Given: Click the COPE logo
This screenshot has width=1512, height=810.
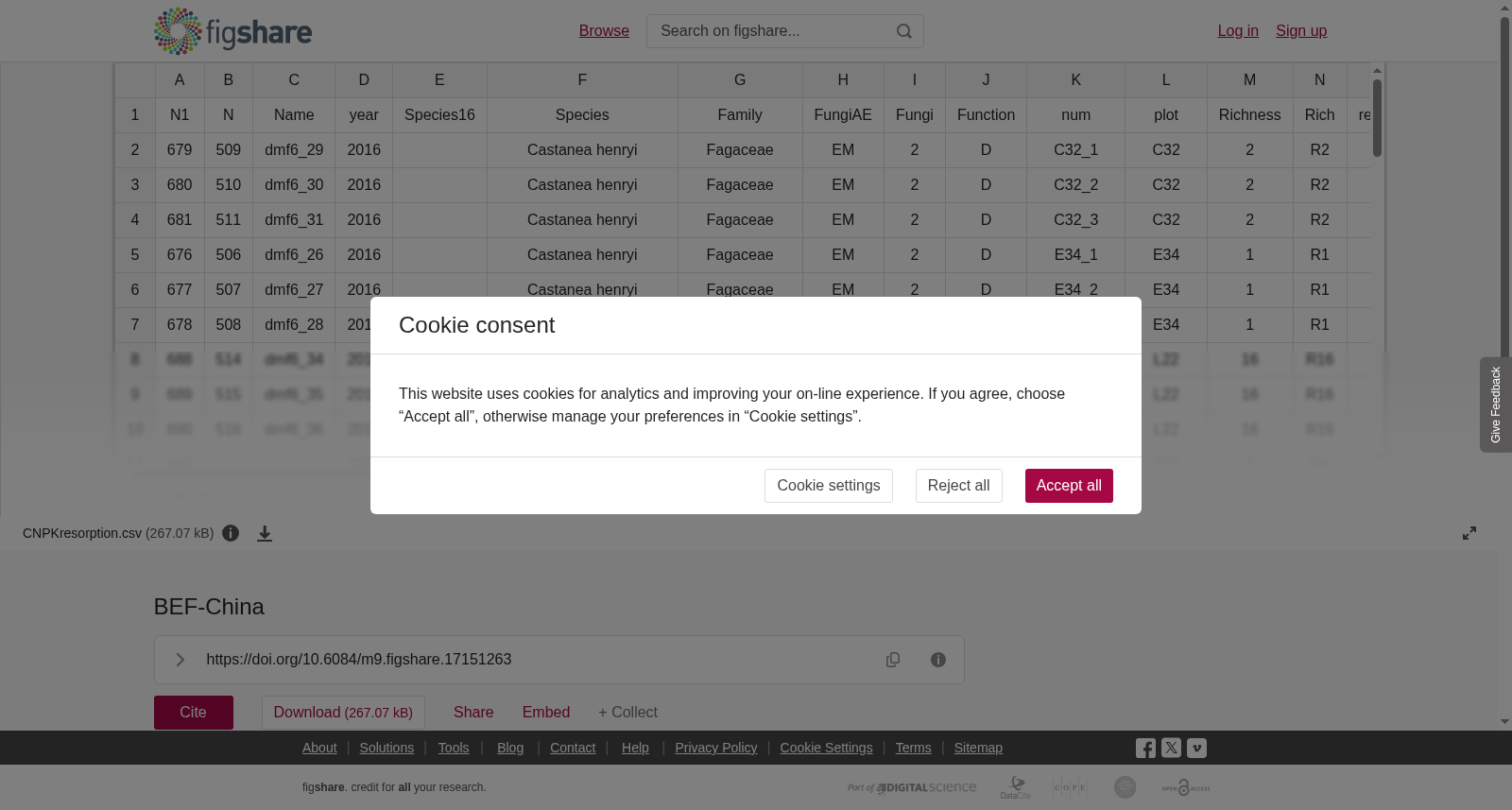Looking at the screenshot, I should (x=1070, y=787).
